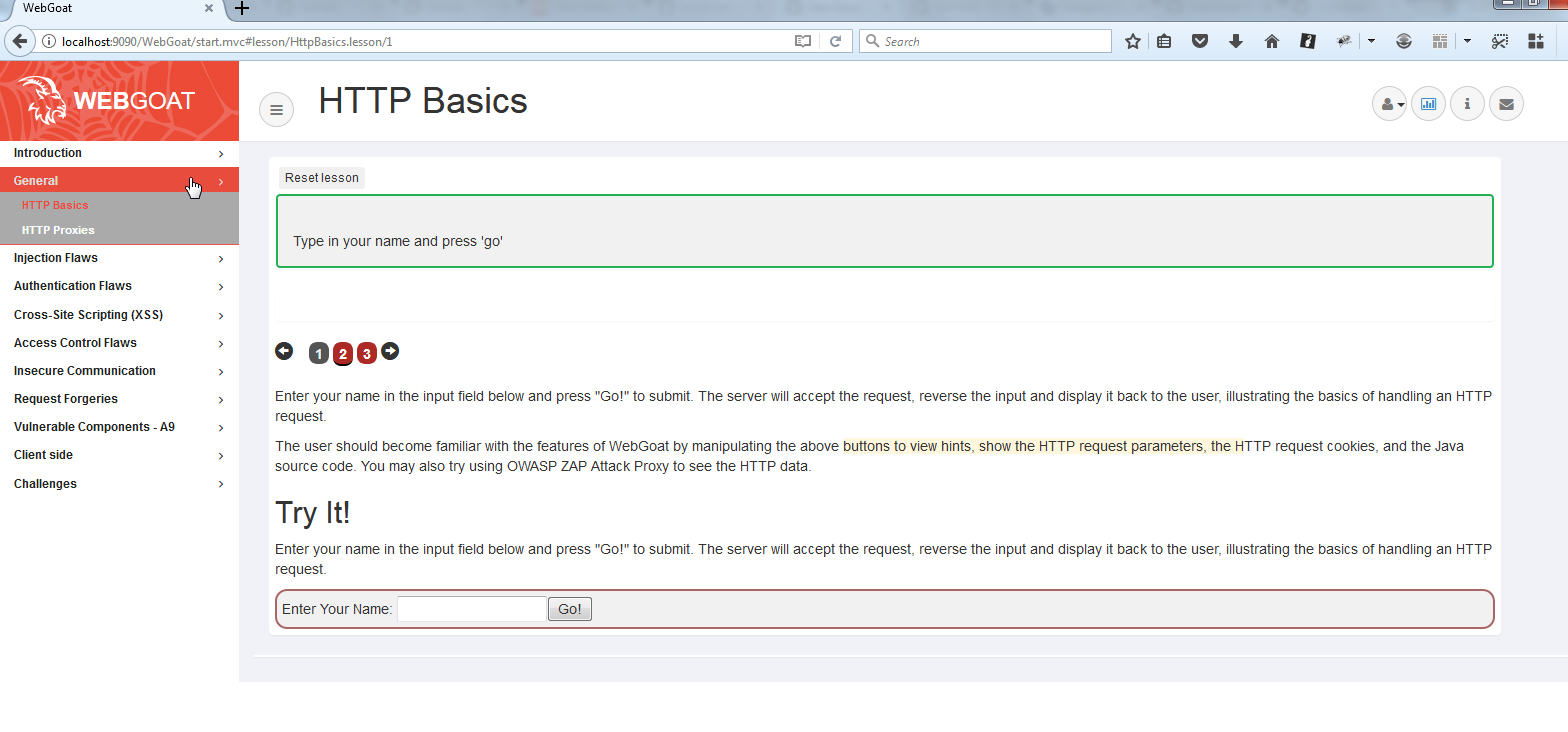
Task: Focus the Enter Your Name field
Action: (x=472, y=609)
